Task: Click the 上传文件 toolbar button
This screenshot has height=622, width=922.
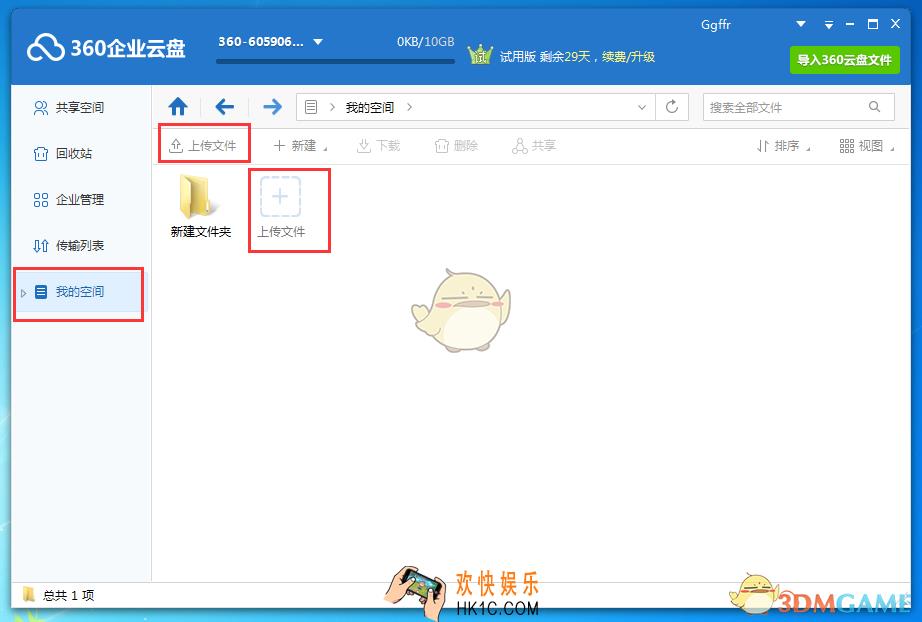Action: (x=203, y=145)
